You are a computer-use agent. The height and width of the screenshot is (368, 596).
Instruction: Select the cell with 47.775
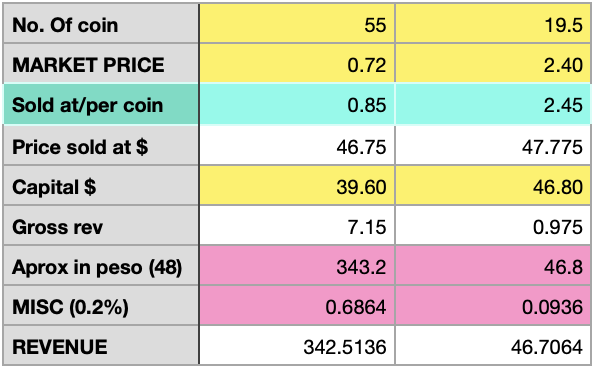click(493, 145)
